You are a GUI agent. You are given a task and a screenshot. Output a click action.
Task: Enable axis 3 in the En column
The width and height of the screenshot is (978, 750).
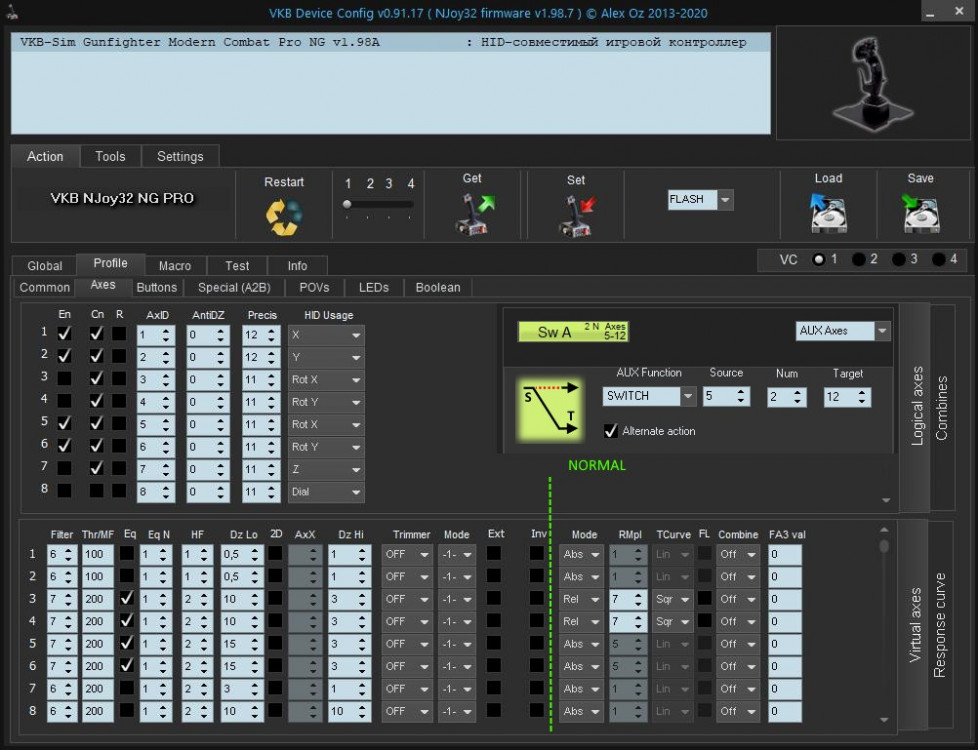pos(64,378)
